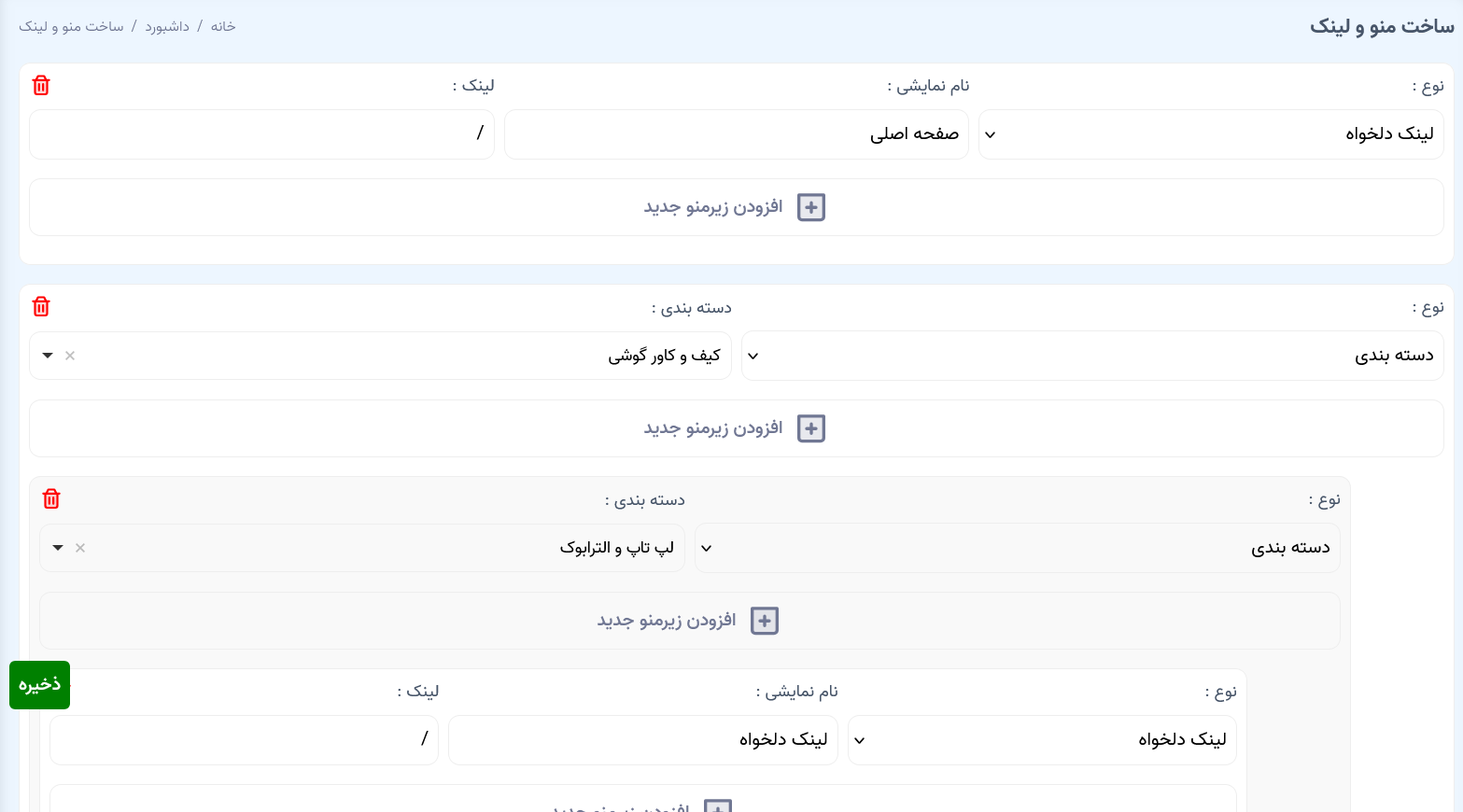Clear the لپ تاپ و الترابوک category selection
Viewport: 1463px width, 812px height.
[x=80, y=548]
